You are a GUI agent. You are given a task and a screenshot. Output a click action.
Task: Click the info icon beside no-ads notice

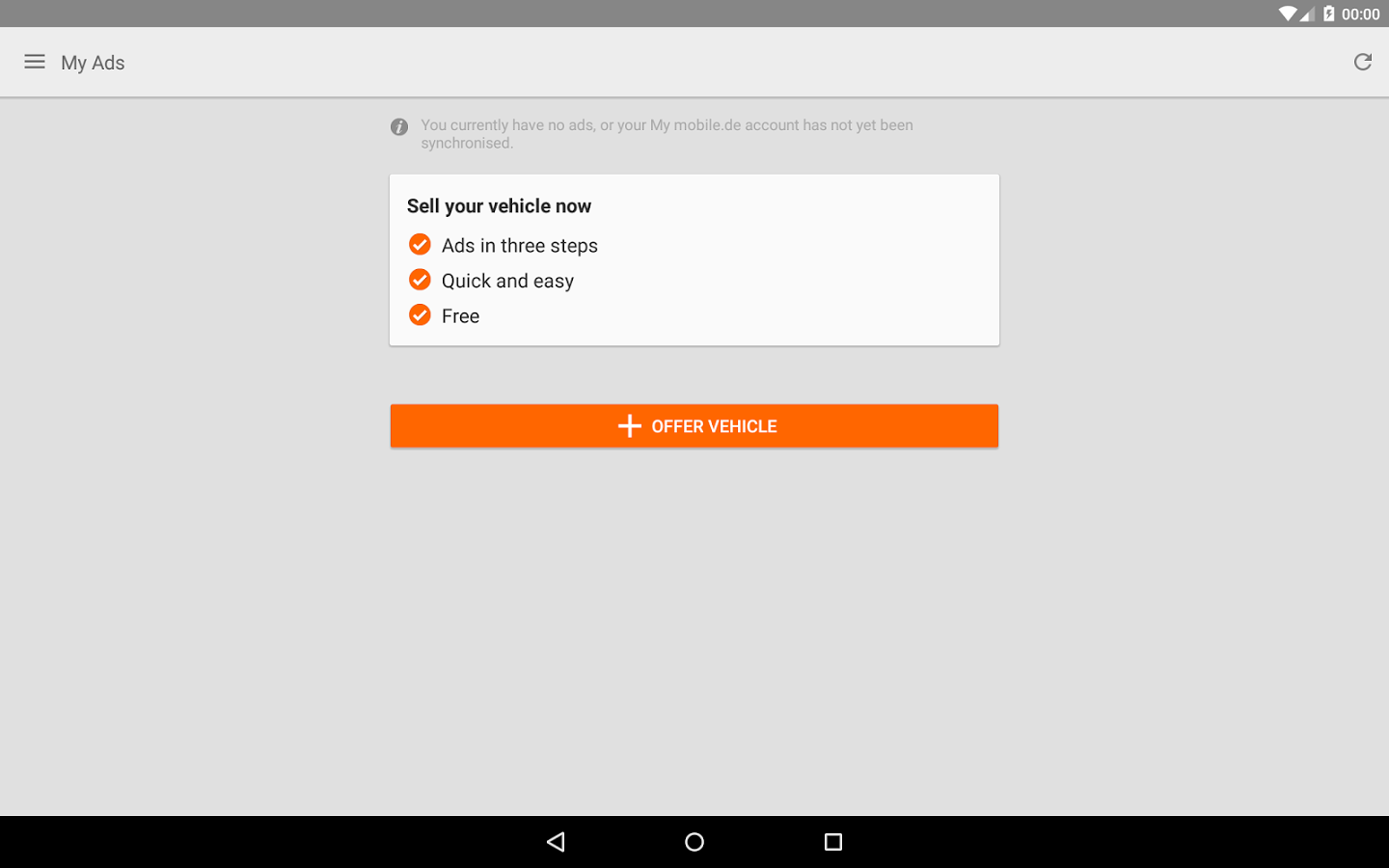click(399, 126)
